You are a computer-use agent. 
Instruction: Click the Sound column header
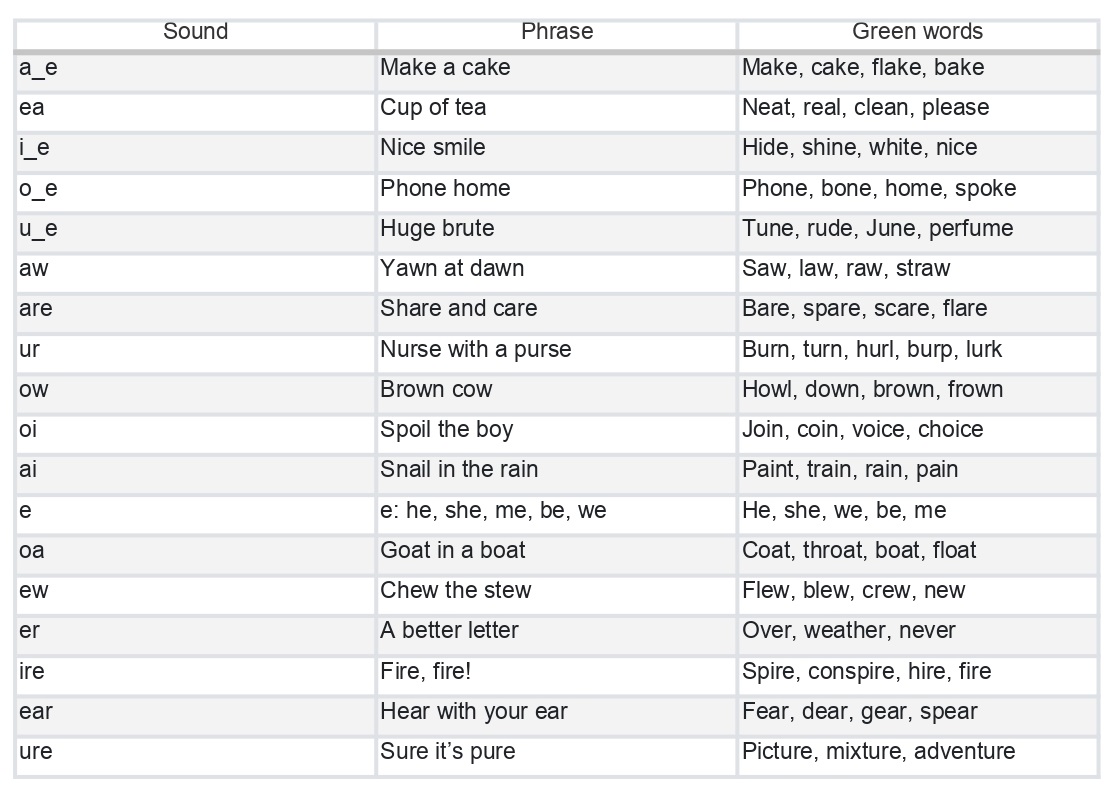tap(196, 32)
